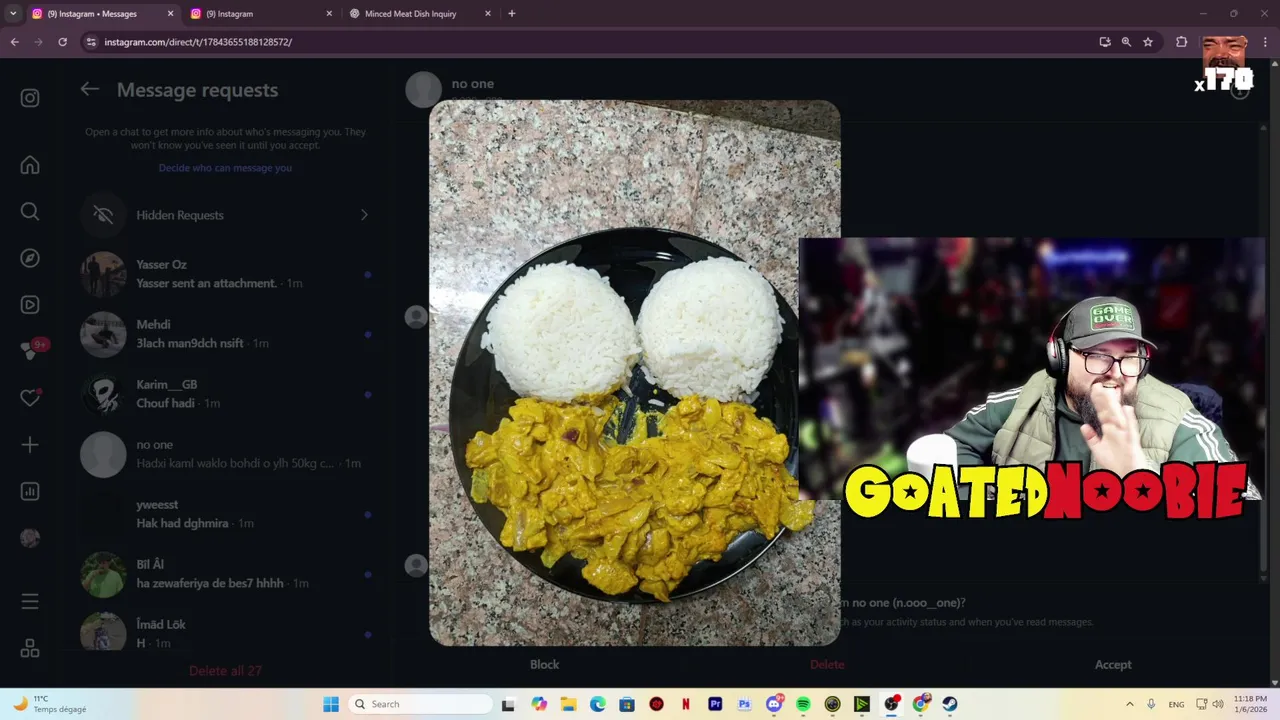Open the Reels icon in the sidebar
The height and width of the screenshot is (720, 1280).
(x=30, y=305)
